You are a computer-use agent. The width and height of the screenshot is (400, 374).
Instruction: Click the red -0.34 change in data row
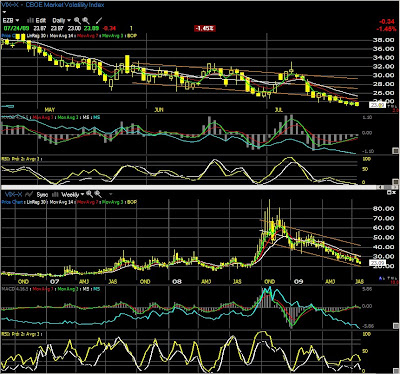point(109,28)
